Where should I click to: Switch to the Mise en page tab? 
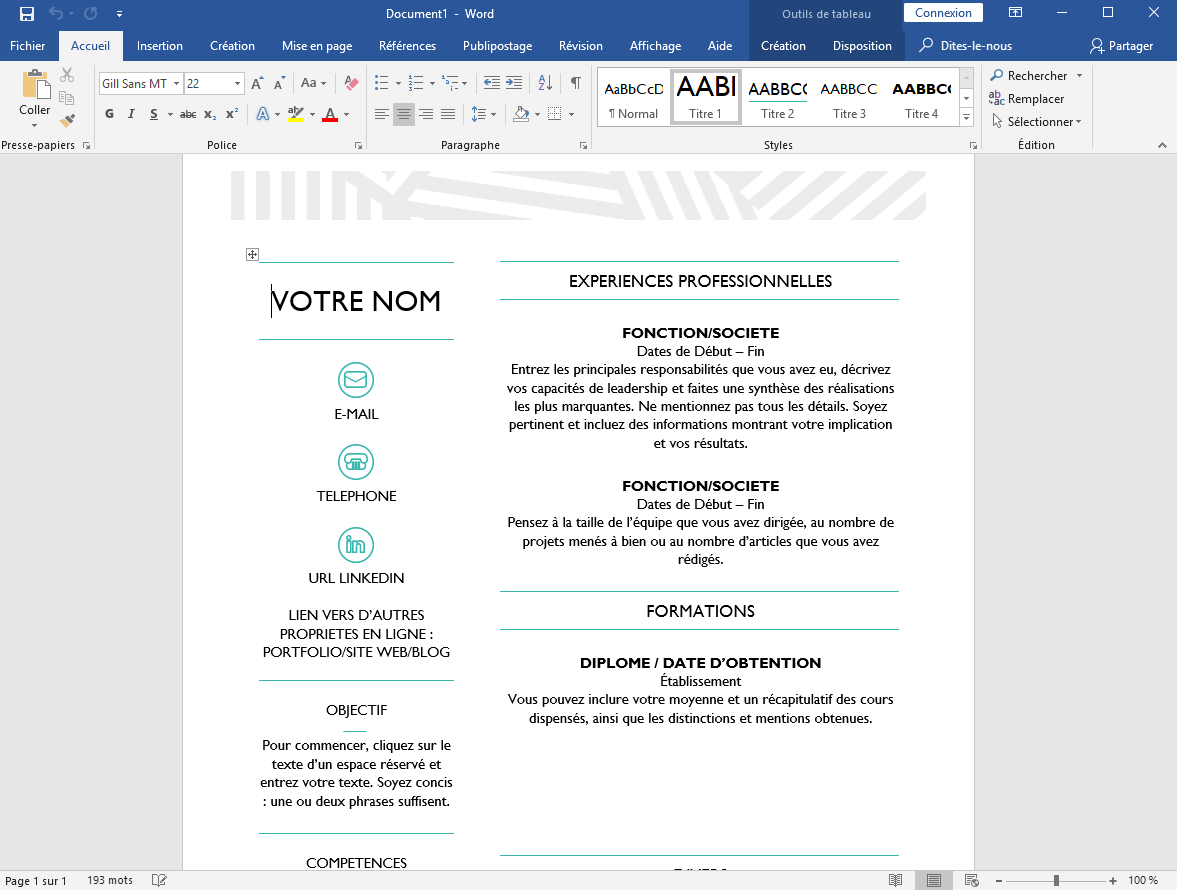[317, 46]
